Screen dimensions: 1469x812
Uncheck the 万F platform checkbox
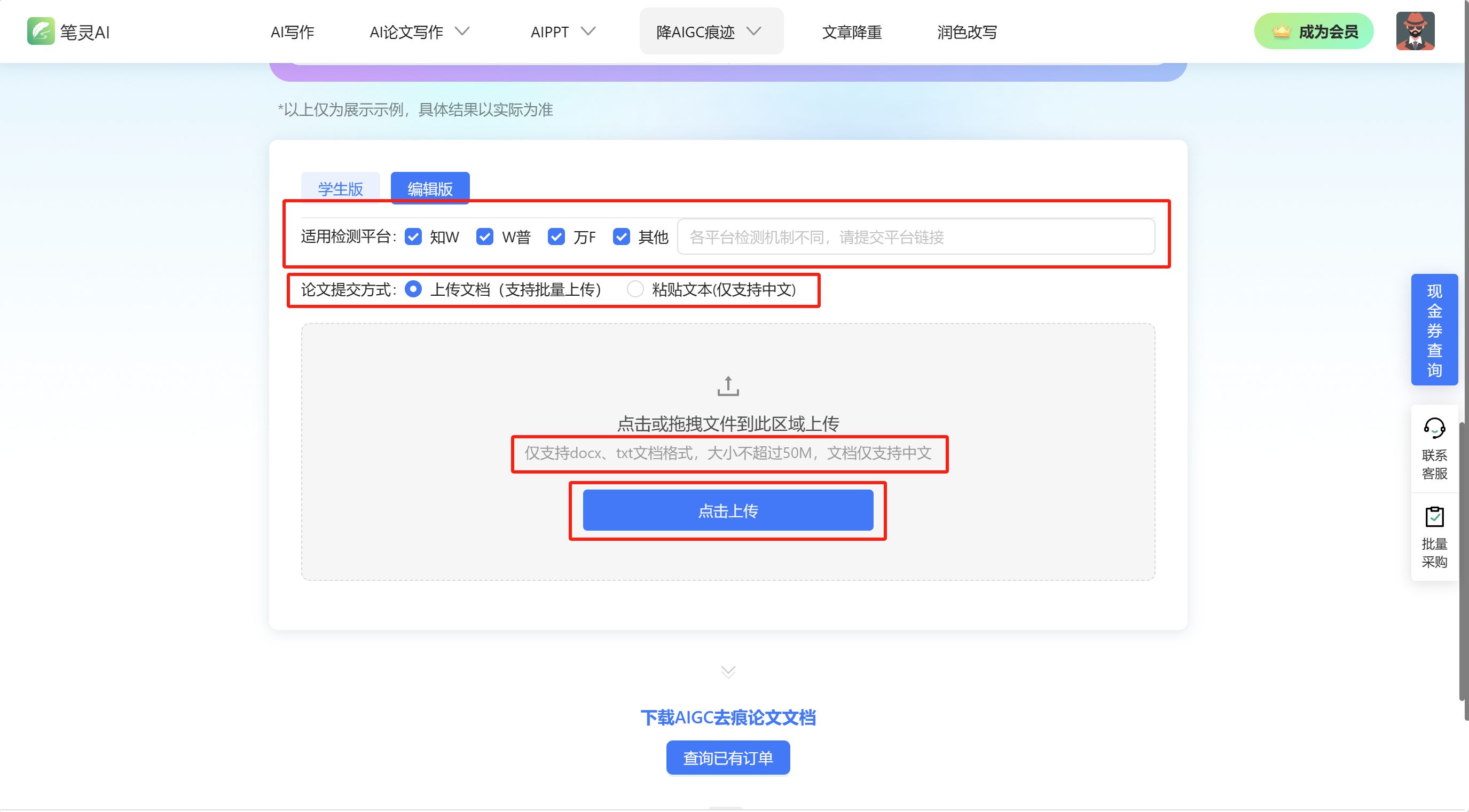click(x=556, y=236)
